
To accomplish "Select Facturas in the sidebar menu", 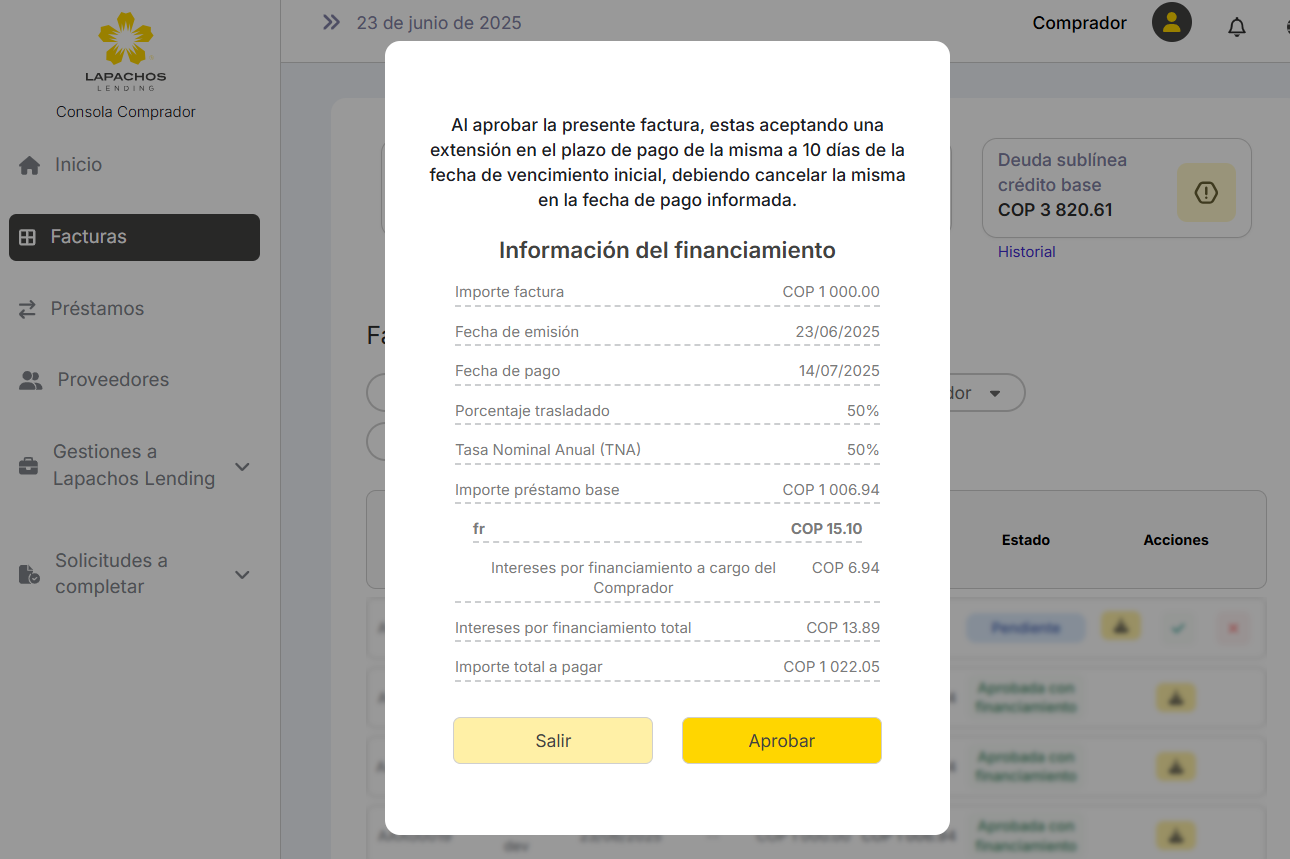I will coord(134,237).
